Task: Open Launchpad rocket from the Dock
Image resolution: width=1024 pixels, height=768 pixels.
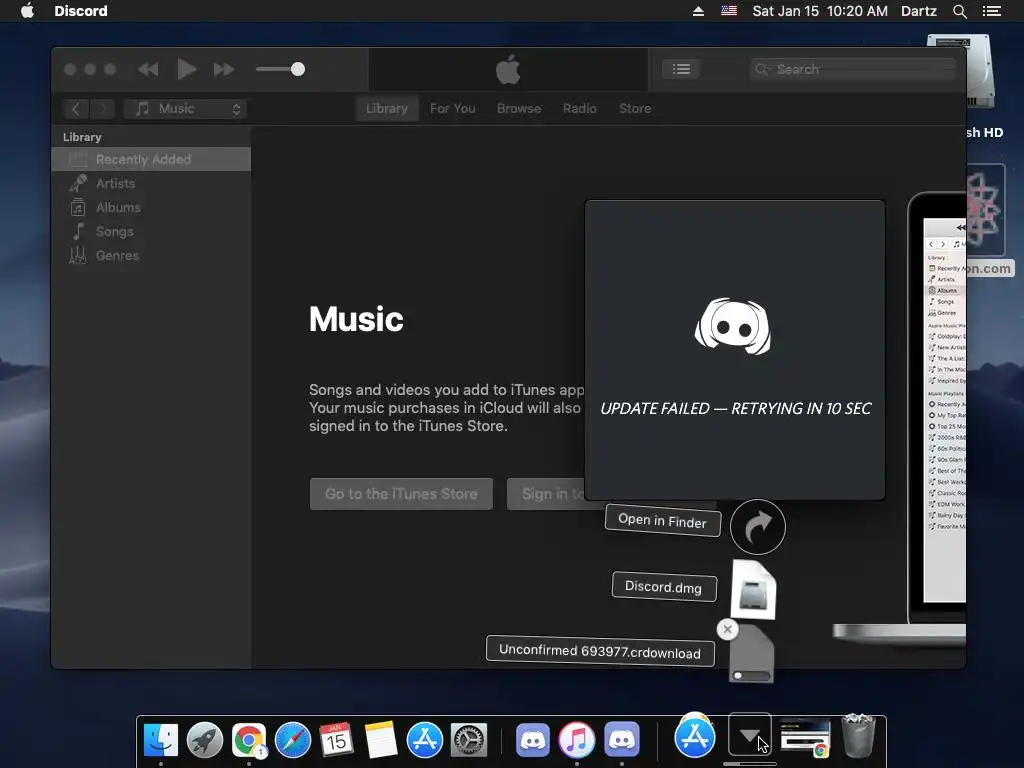Action: [x=204, y=740]
